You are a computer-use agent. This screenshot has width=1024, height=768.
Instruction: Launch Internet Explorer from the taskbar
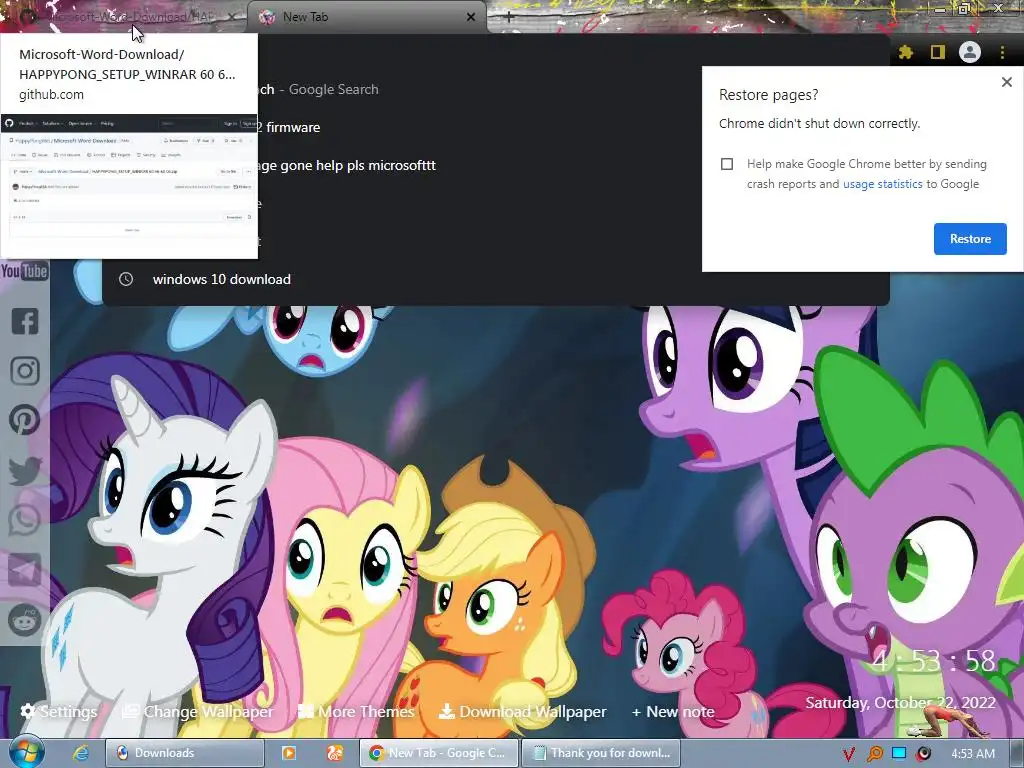tap(80, 752)
